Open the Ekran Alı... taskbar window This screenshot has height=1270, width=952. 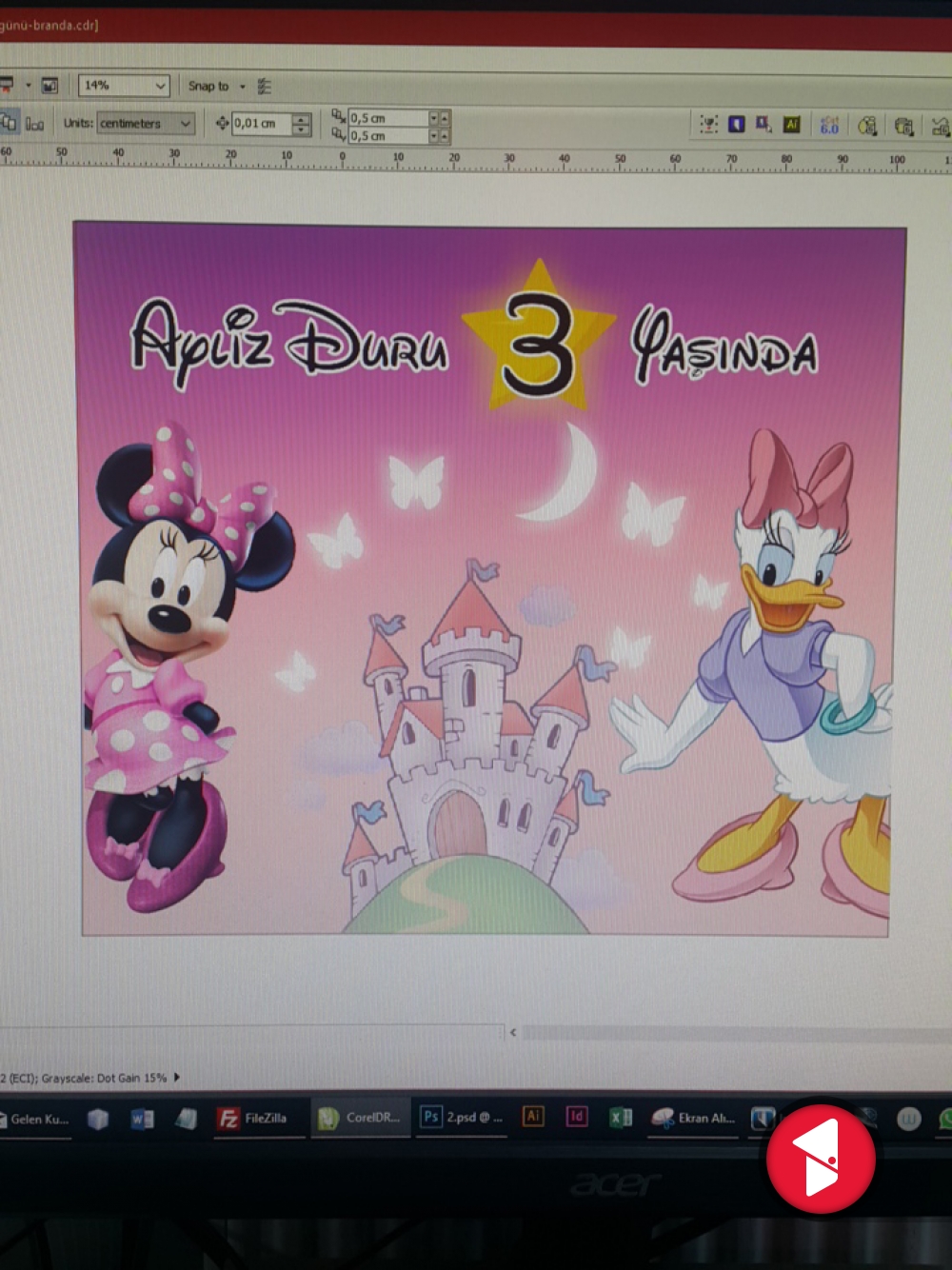[694, 1118]
